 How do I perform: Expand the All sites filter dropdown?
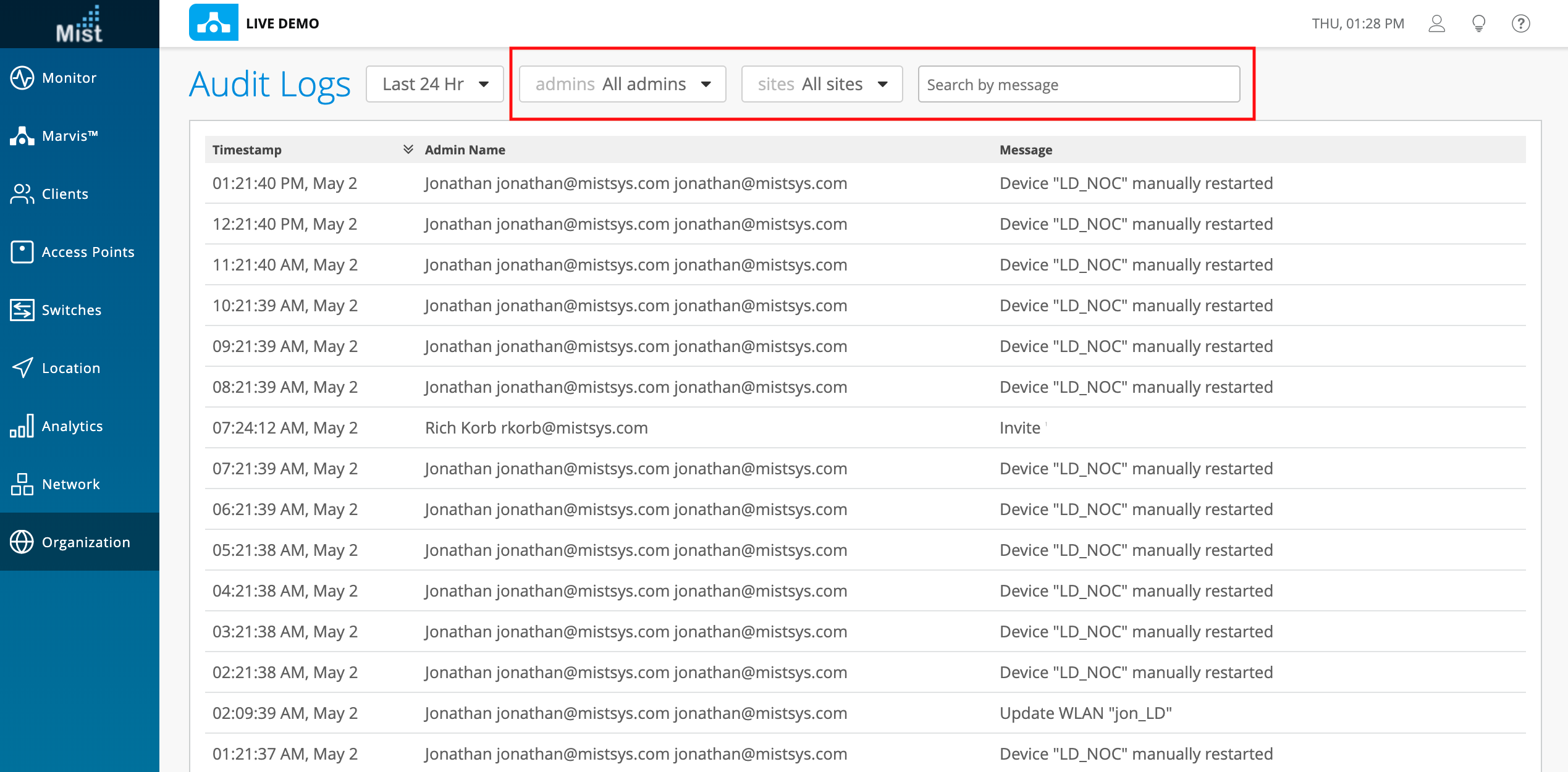coord(822,84)
